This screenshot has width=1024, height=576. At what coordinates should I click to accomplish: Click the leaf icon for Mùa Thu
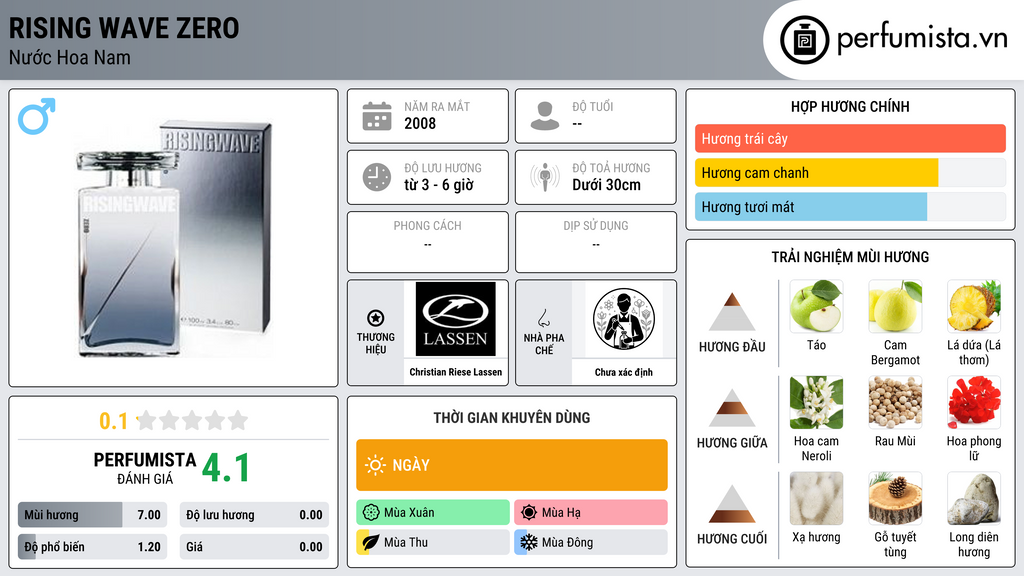pyautogui.click(x=371, y=542)
